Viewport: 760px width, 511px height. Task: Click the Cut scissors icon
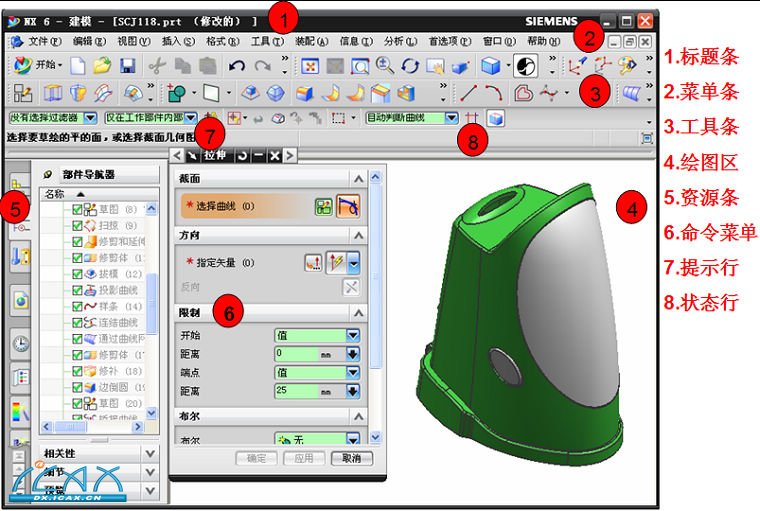point(157,65)
